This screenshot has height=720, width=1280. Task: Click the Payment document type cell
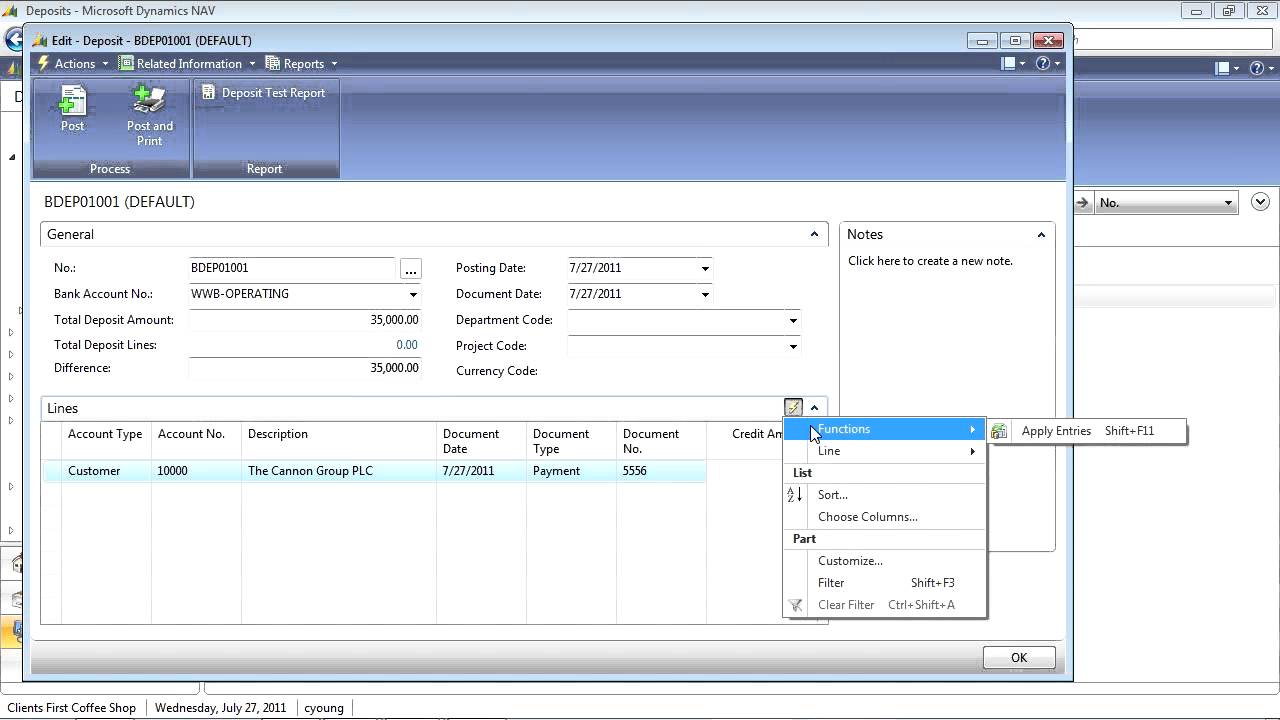click(x=571, y=471)
